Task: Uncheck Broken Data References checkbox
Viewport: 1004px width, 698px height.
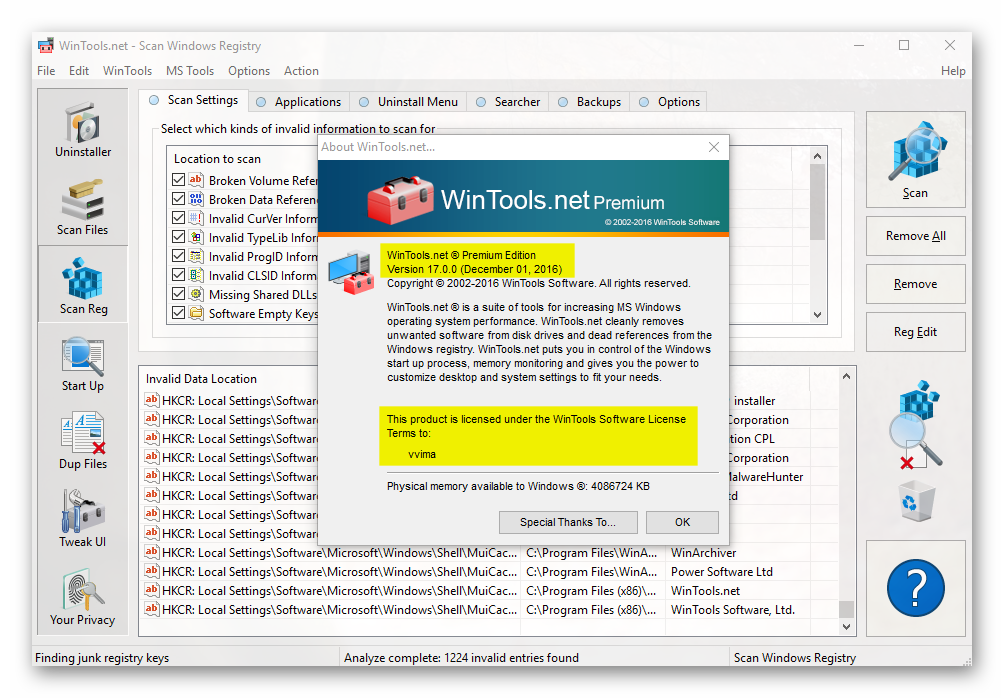Action: (179, 199)
